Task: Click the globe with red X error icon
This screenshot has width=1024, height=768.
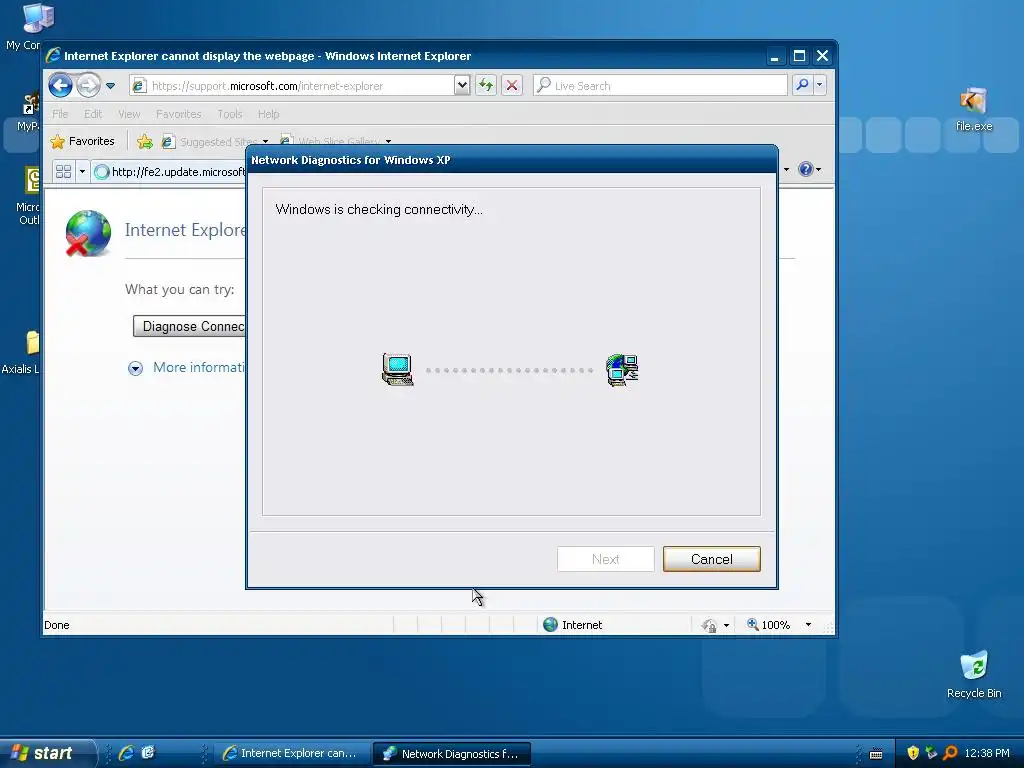Action: click(x=88, y=233)
